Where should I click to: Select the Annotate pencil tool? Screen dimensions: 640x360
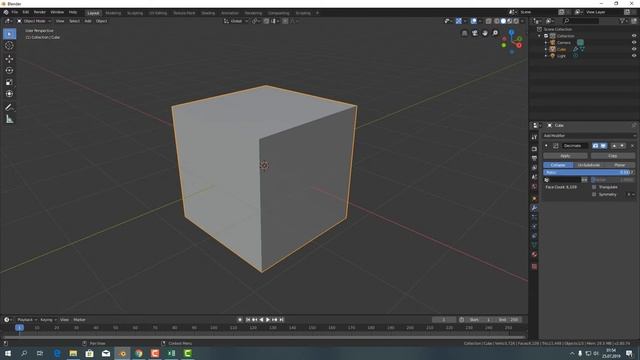pos(9,107)
